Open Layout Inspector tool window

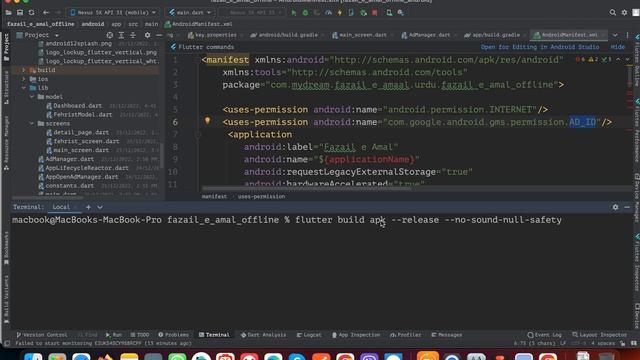(599, 335)
